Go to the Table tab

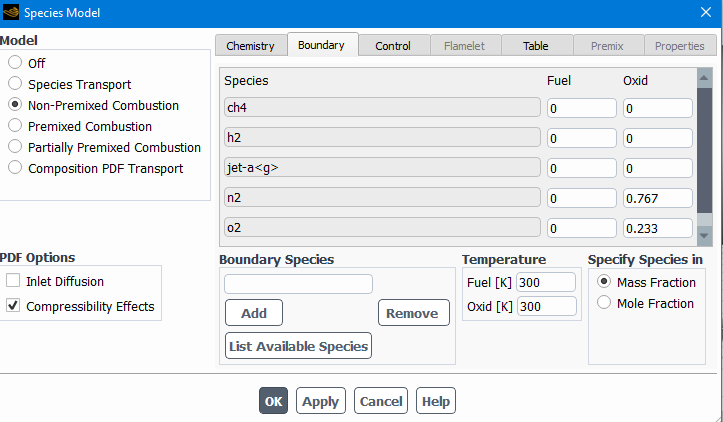(x=535, y=46)
